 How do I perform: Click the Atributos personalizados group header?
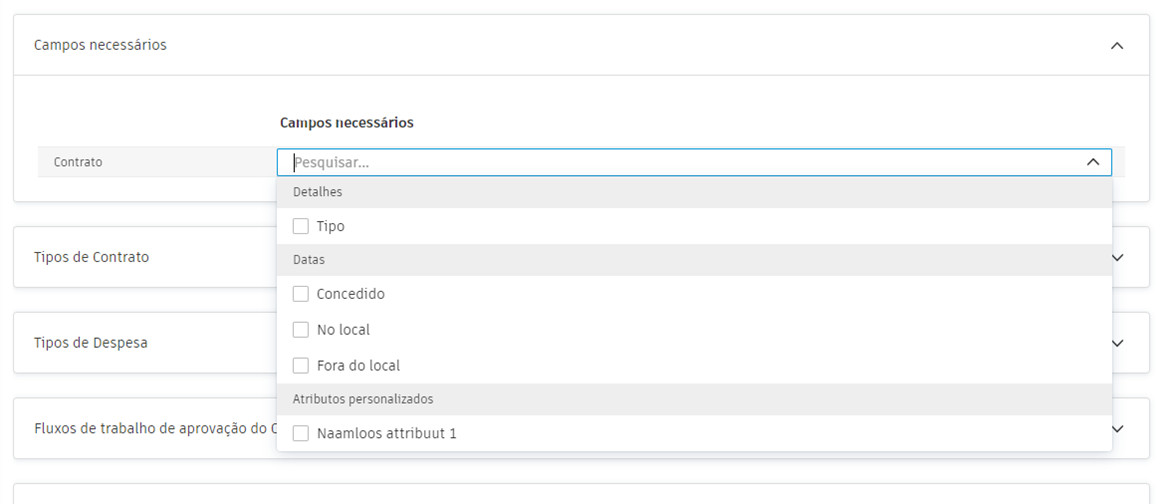tap(363, 399)
